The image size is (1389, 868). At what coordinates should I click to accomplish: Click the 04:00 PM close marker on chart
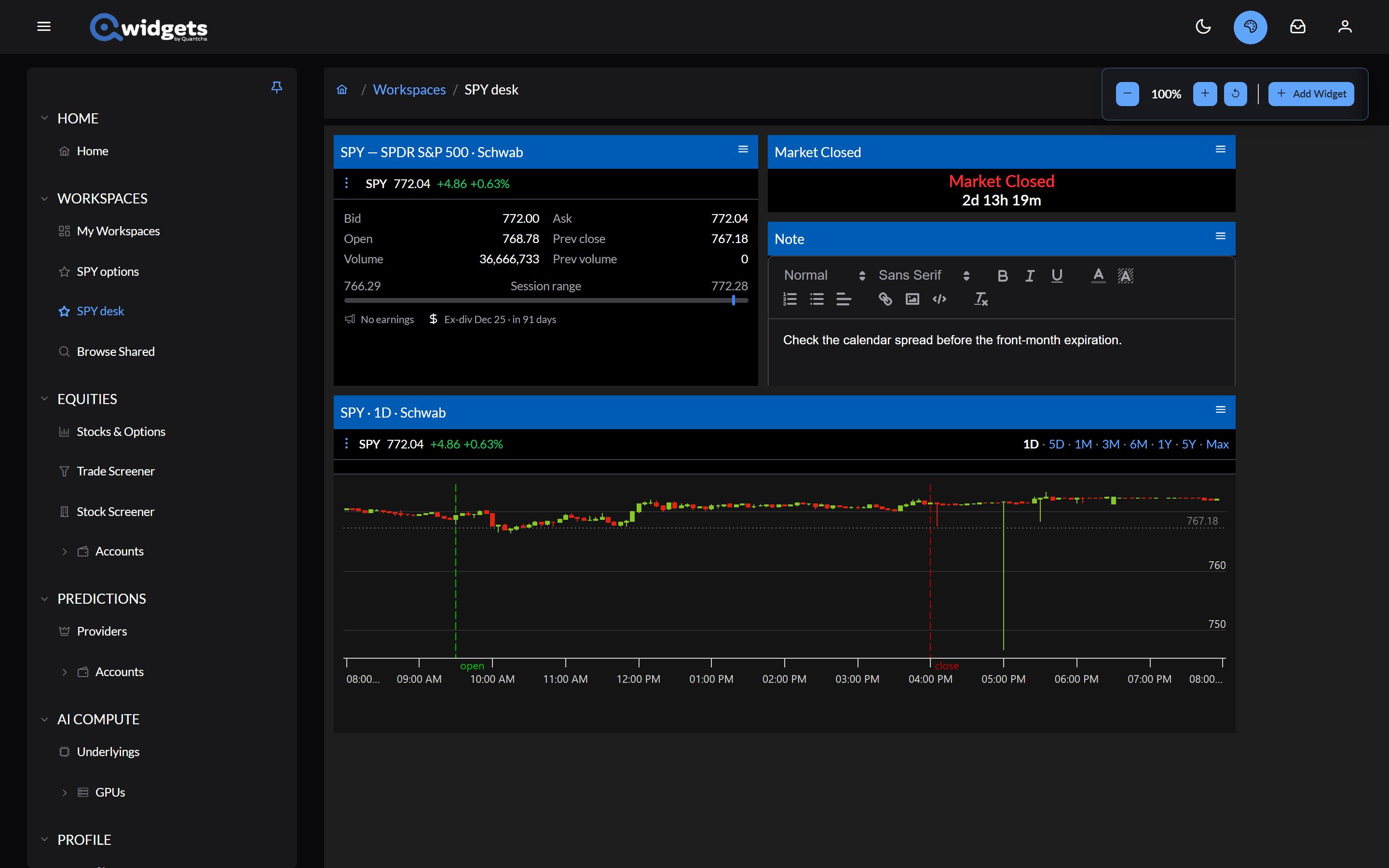(946, 666)
